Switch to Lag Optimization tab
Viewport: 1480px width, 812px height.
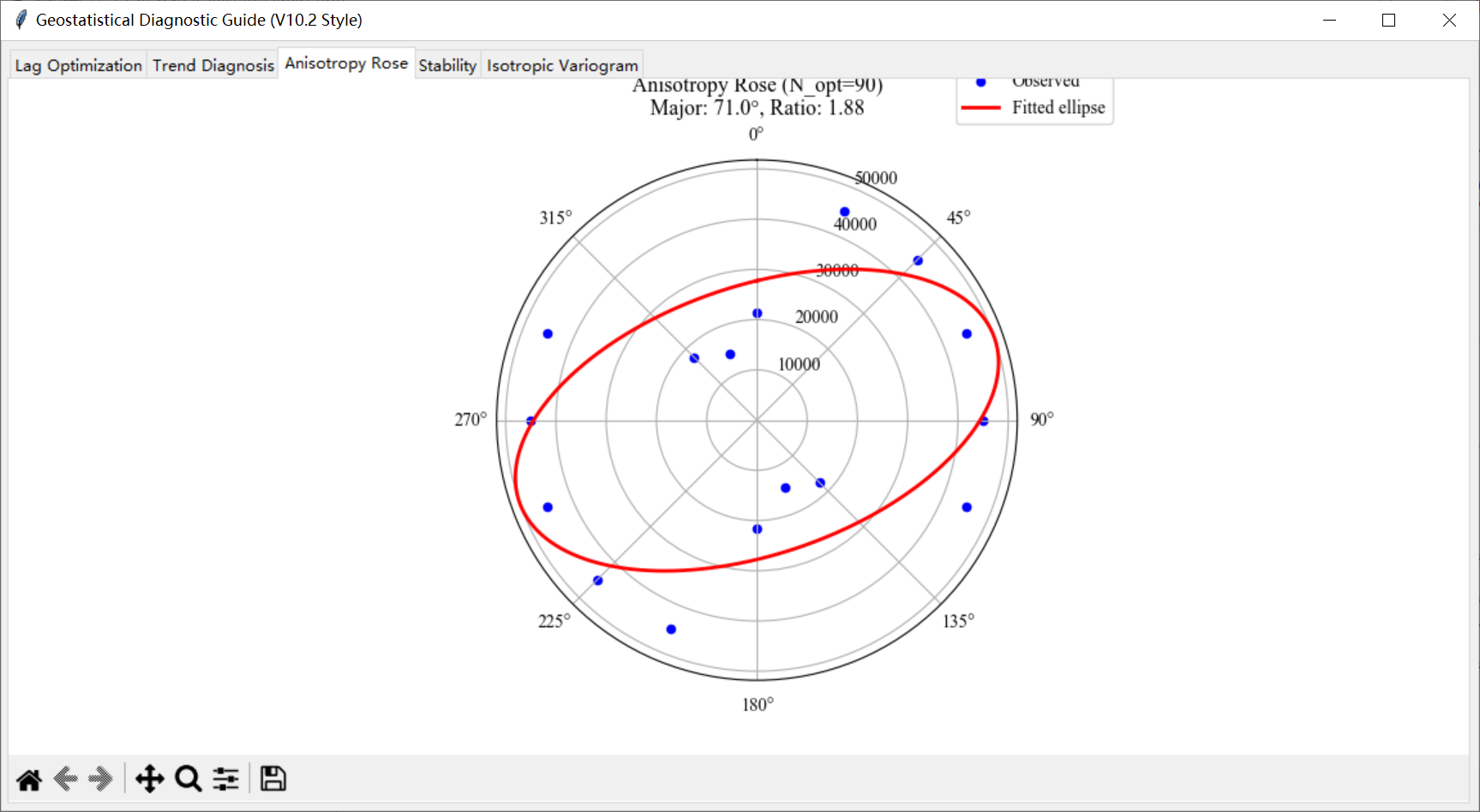click(x=78, y=65)
